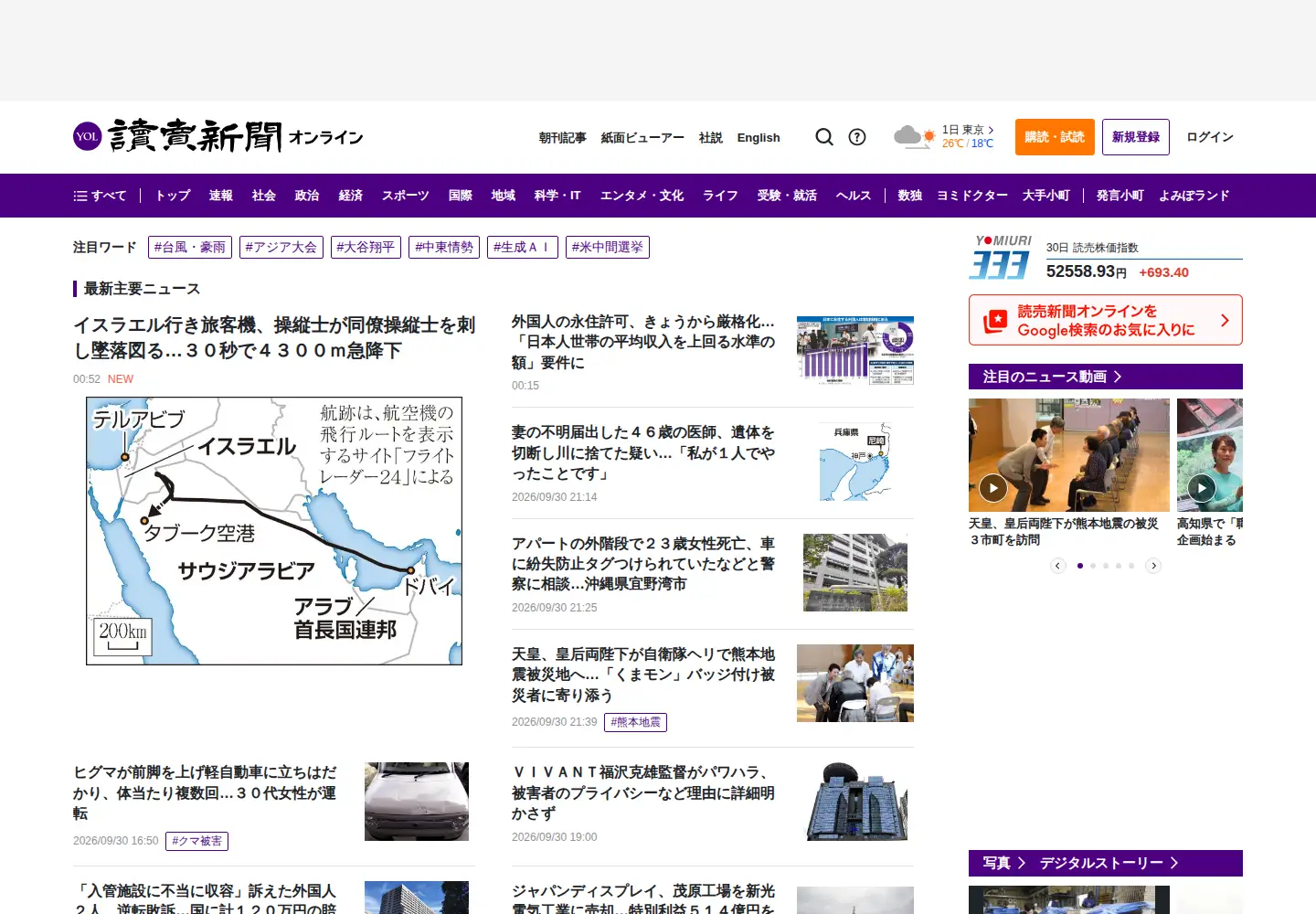Select the #台風・豪雨 keyword tag

(x=190, y=247)
